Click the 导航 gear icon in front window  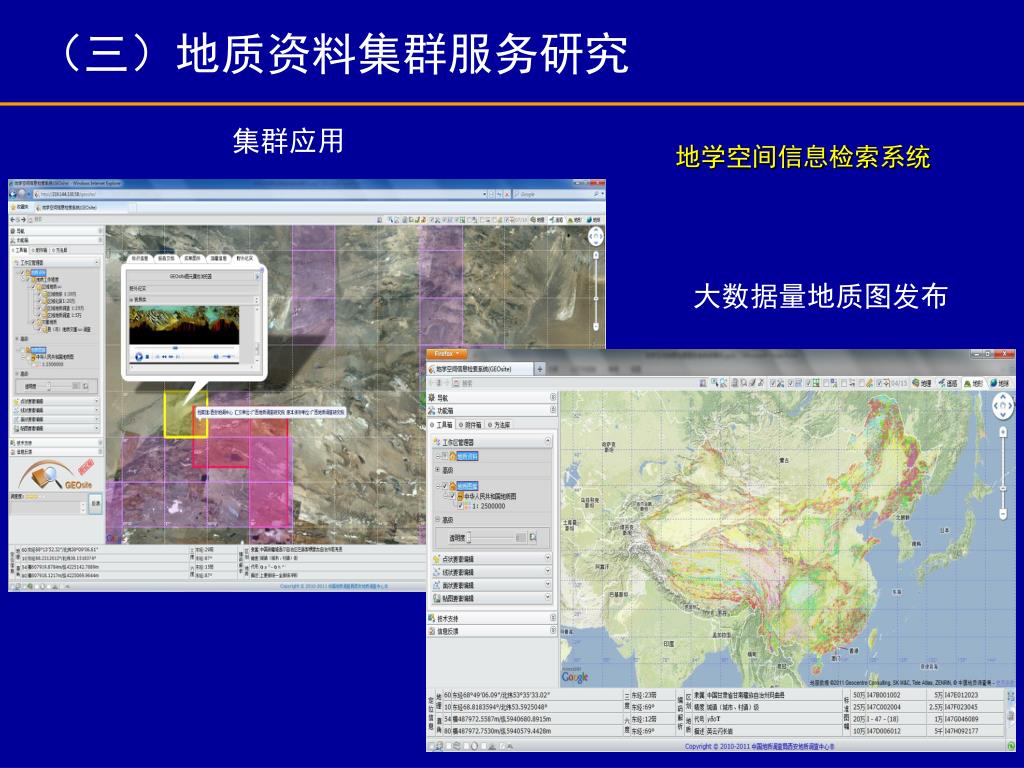[x=432, y=397]
